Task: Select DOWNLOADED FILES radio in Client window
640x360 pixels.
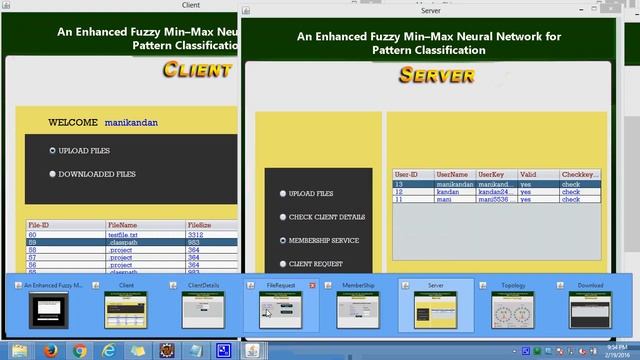Action: [x=52, y=174]
